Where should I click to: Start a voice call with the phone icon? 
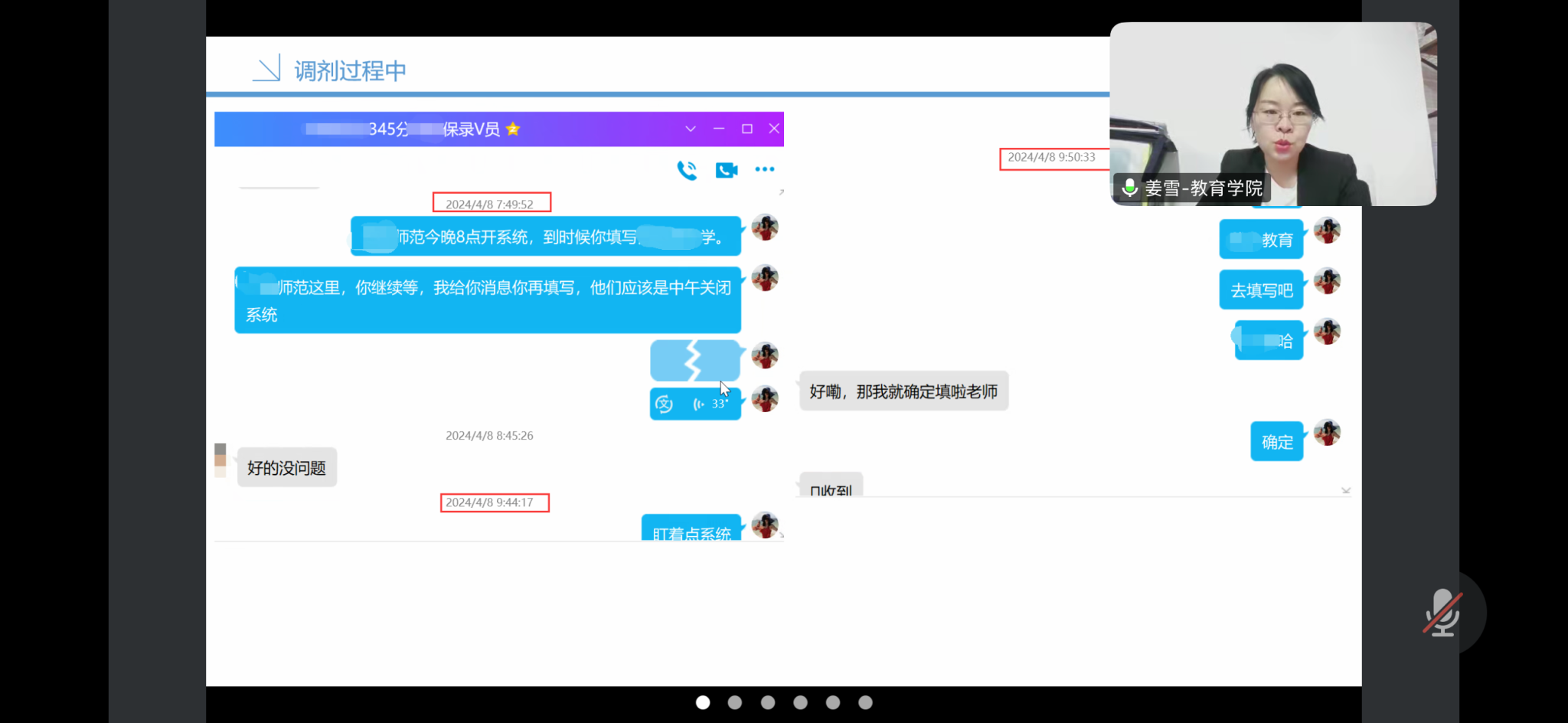687,170
